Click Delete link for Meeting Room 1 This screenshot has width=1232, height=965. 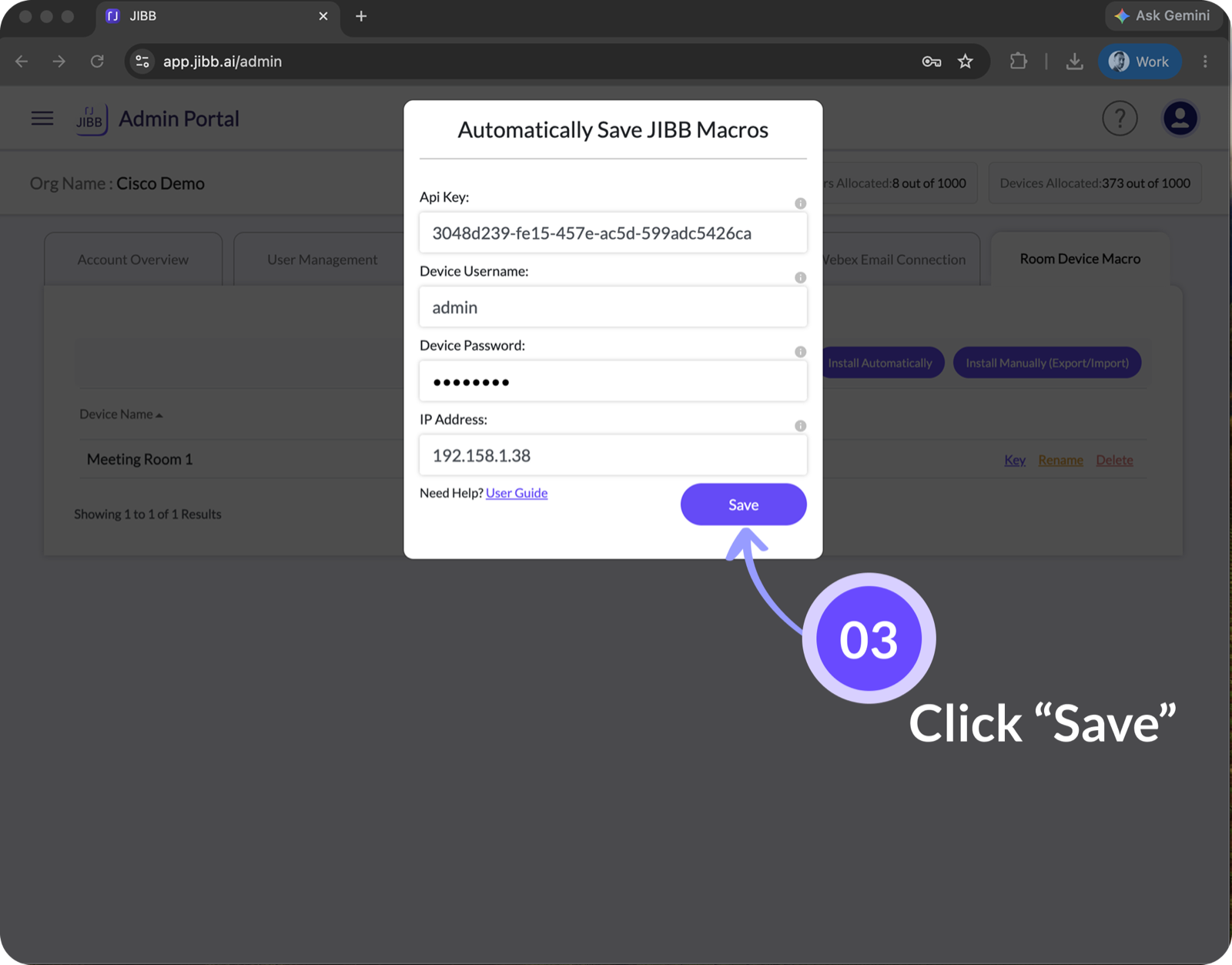[1114, 460]
